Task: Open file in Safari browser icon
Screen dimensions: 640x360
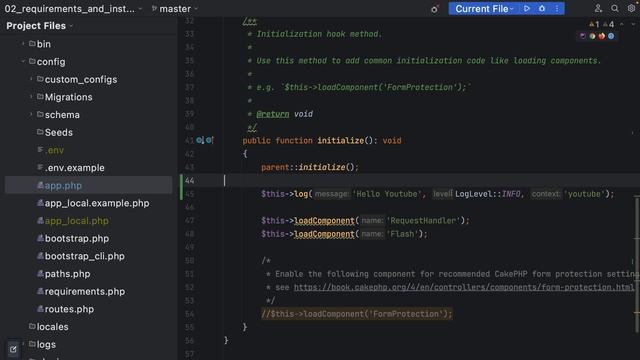Action: (x=611, y=36)
